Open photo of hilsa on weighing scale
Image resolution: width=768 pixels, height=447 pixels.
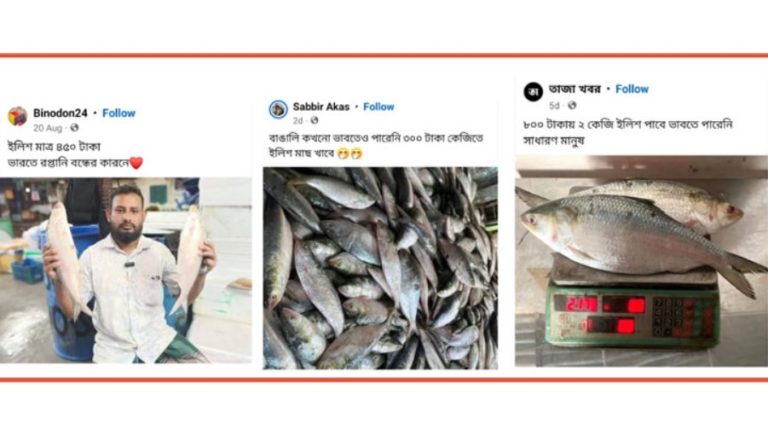tap(642, 261)
